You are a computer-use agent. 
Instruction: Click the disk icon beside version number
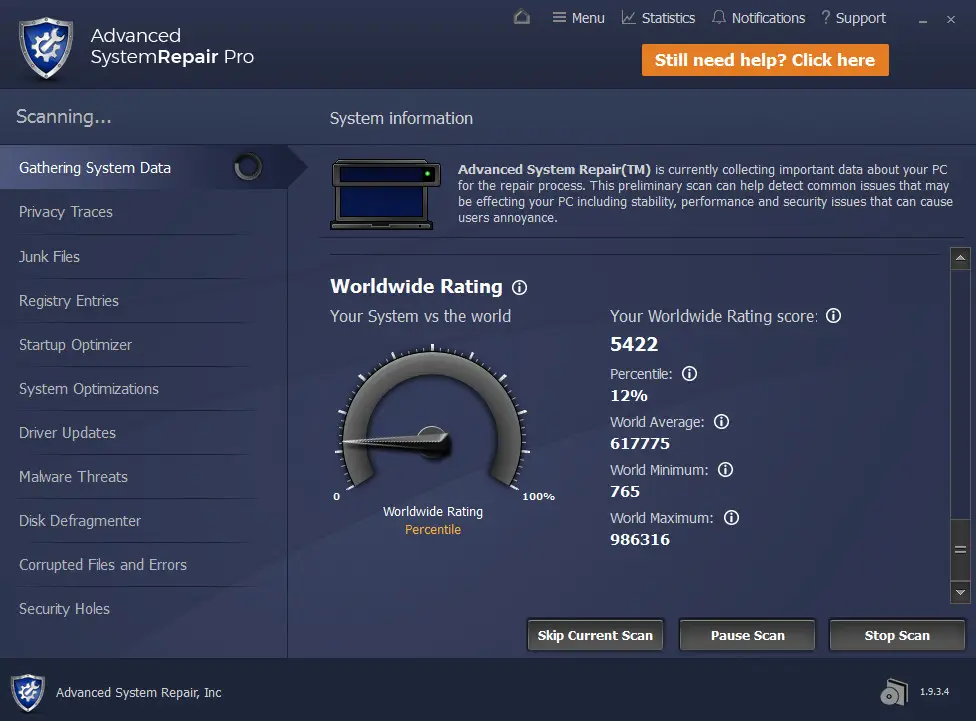894,692
